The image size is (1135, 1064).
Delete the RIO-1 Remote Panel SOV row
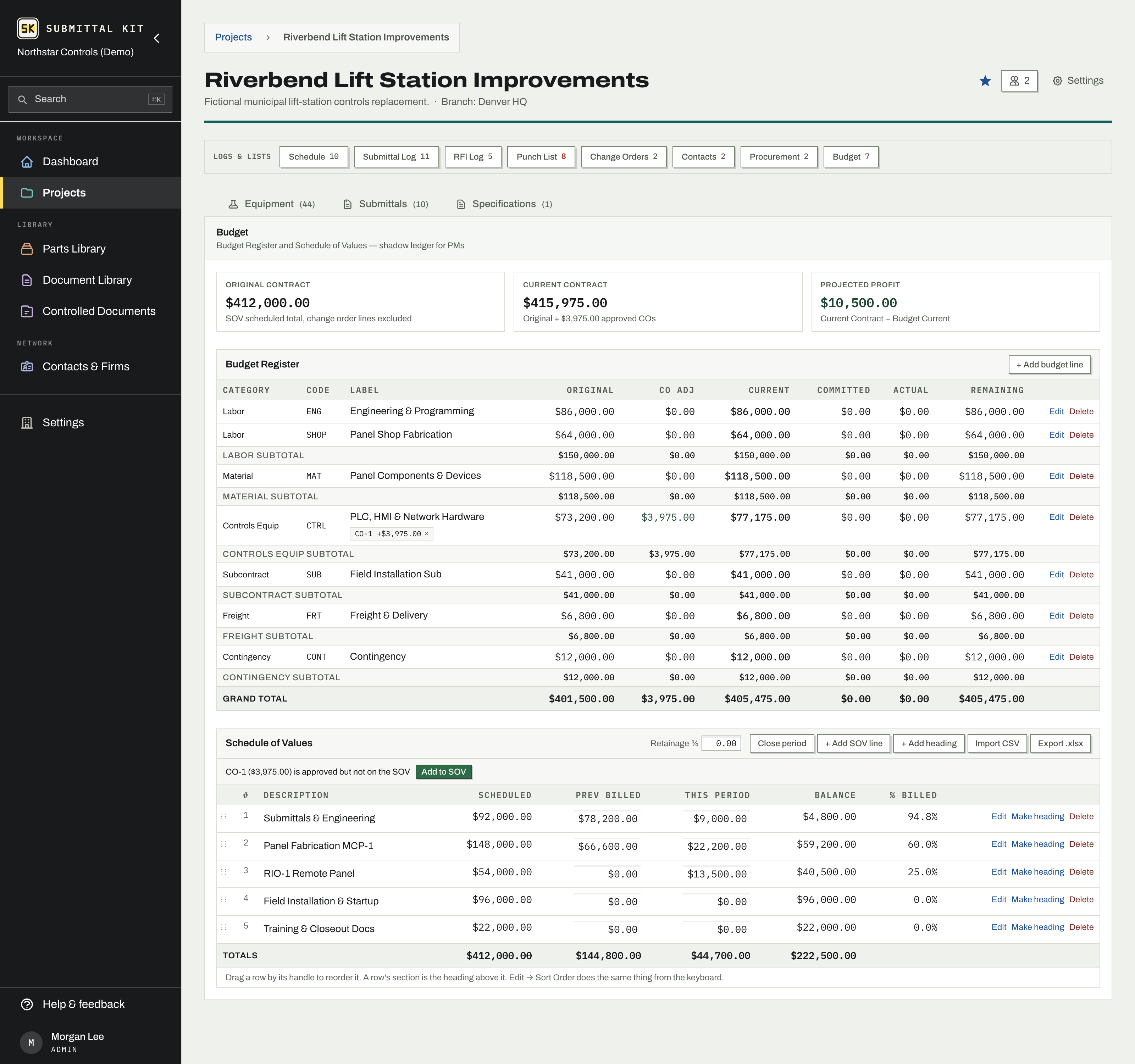click(1081, 872)
